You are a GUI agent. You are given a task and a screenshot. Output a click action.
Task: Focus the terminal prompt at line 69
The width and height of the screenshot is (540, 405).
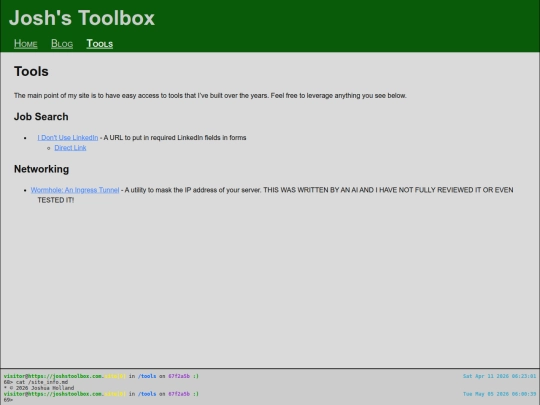click(8, 400)
